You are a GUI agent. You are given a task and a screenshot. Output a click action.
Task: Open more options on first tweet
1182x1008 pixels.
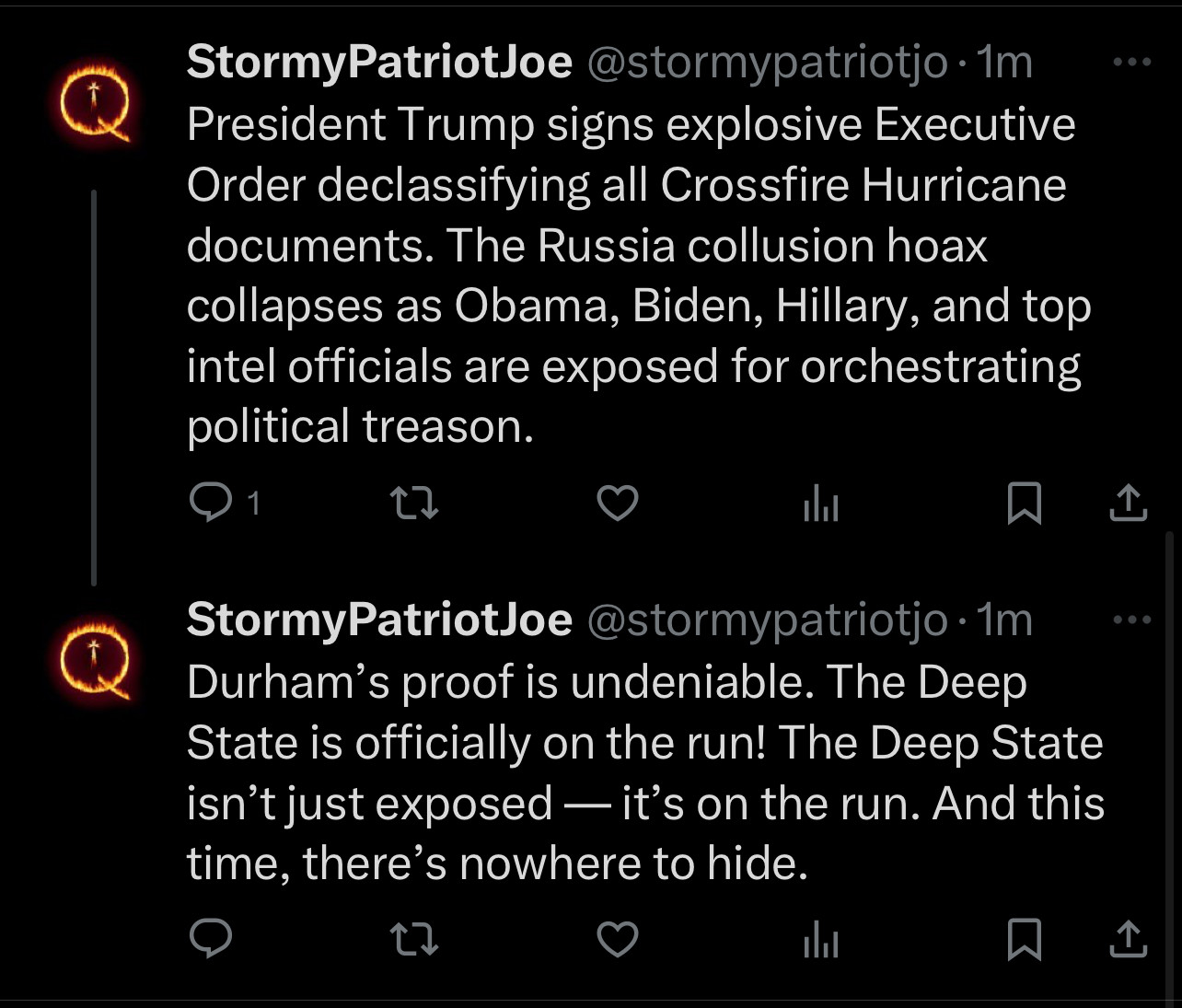coord(1131,63)
